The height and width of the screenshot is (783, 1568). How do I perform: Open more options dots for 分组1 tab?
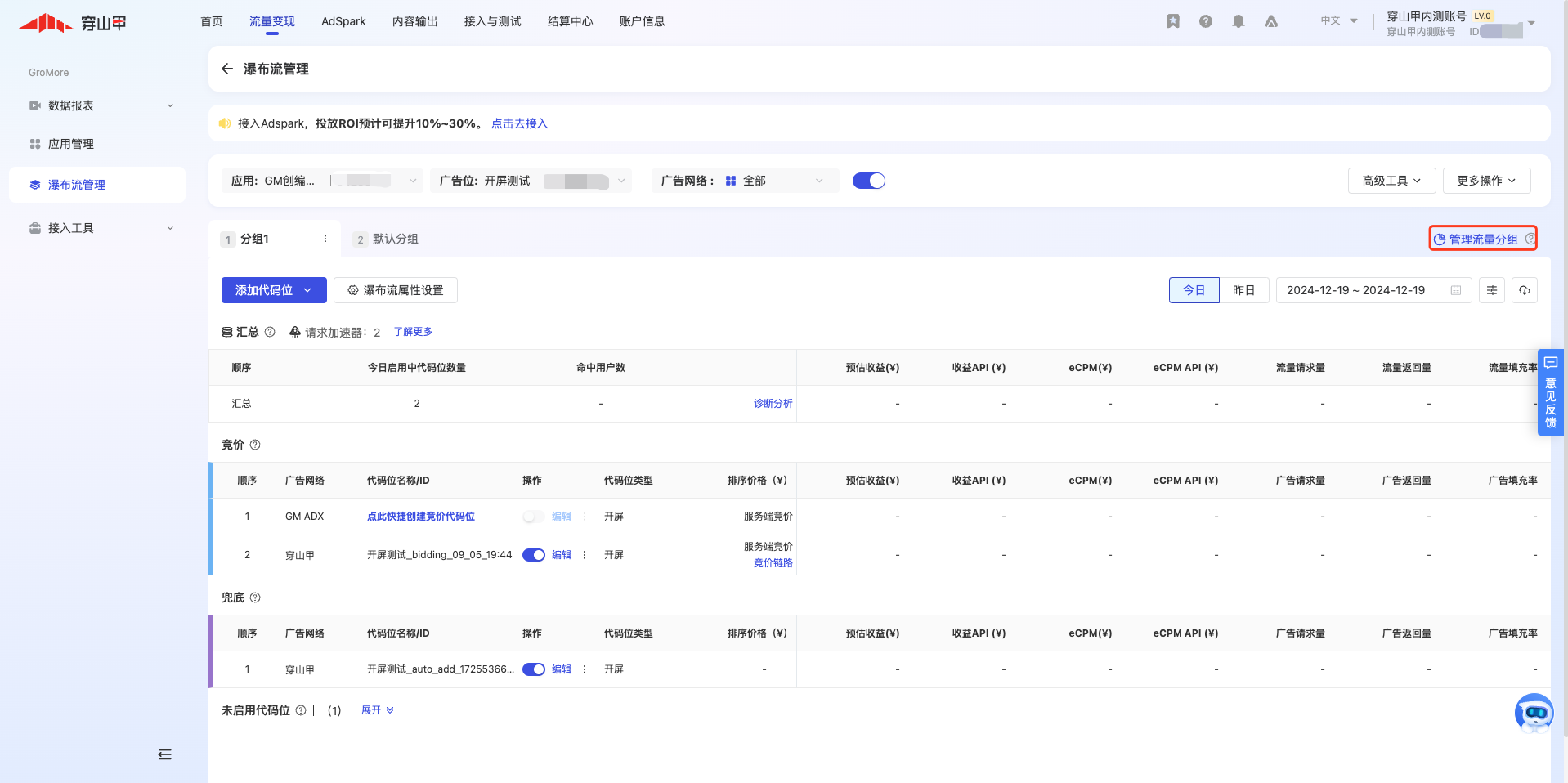click(325, 239)
